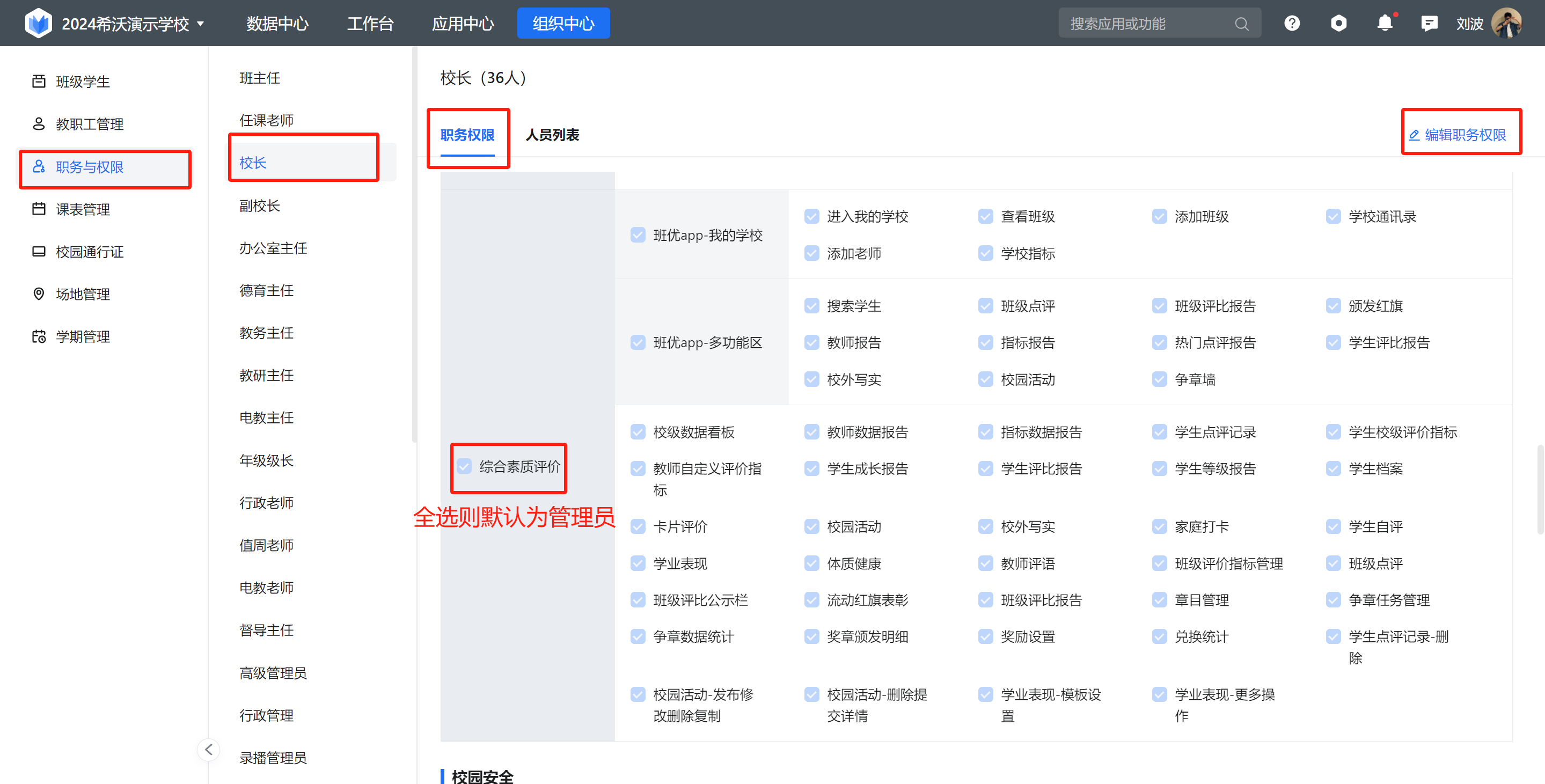Toggle the 班优app-我的学校 checkbox
The height and width of the screenshot is (784, 1545).
(x=638, y=235)
